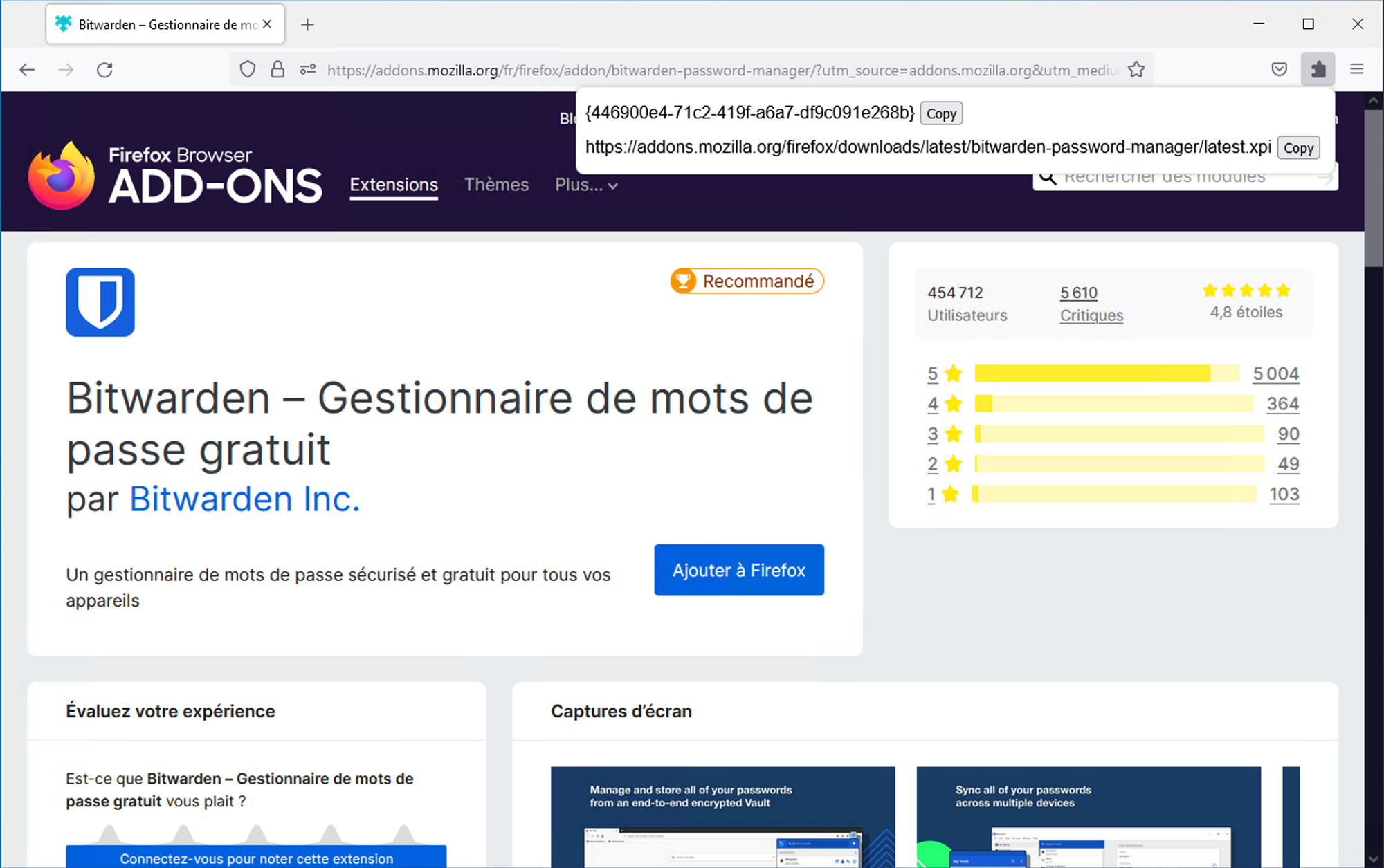Go back with the browser back arrow
Viewport: 1384px width, 868px height.
click(27, 70)
